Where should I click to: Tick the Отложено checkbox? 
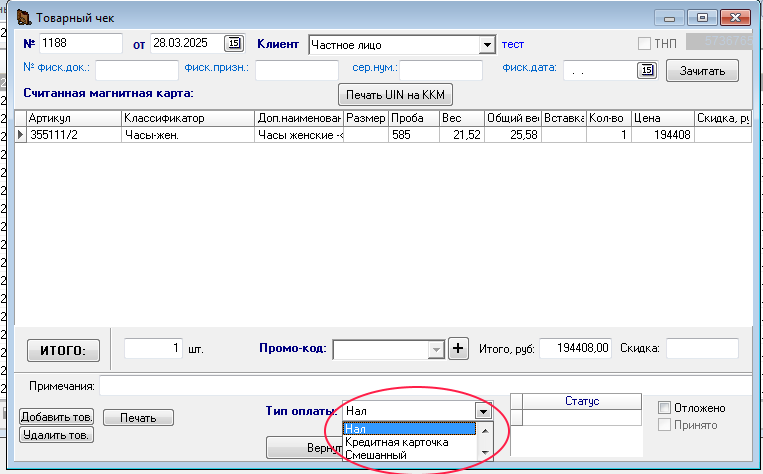(665, 408)
